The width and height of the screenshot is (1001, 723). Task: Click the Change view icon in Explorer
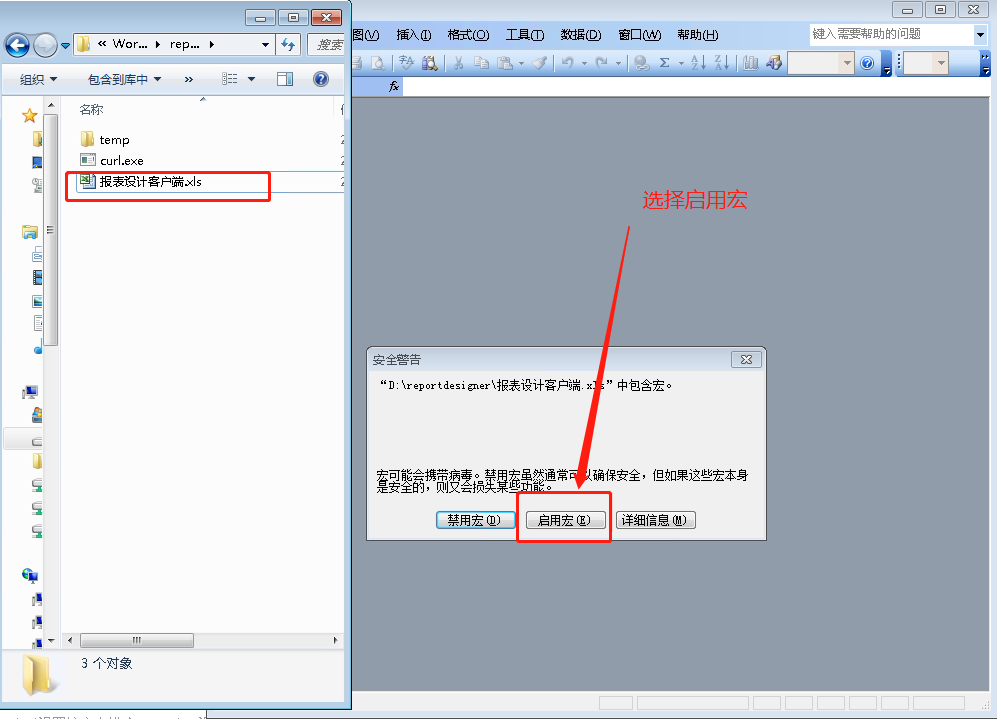point(229,79)
